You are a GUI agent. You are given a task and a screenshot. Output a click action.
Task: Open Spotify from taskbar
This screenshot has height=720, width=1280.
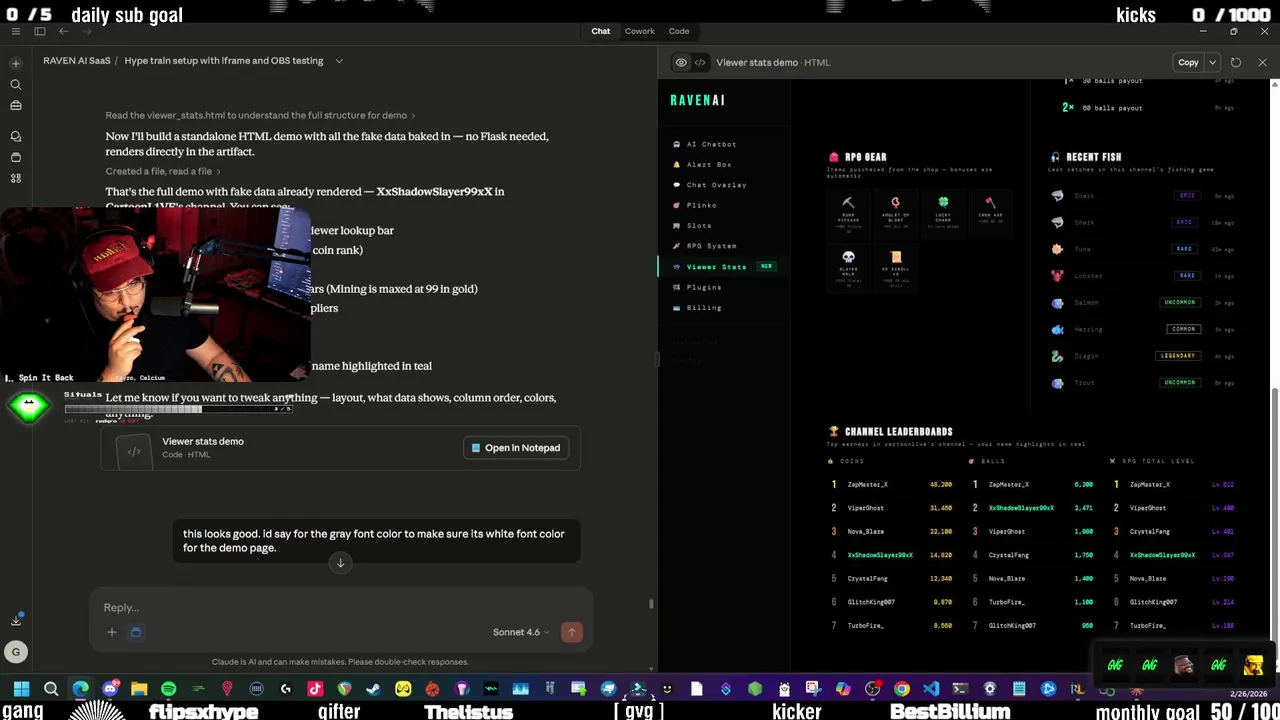tap(168, 689)
